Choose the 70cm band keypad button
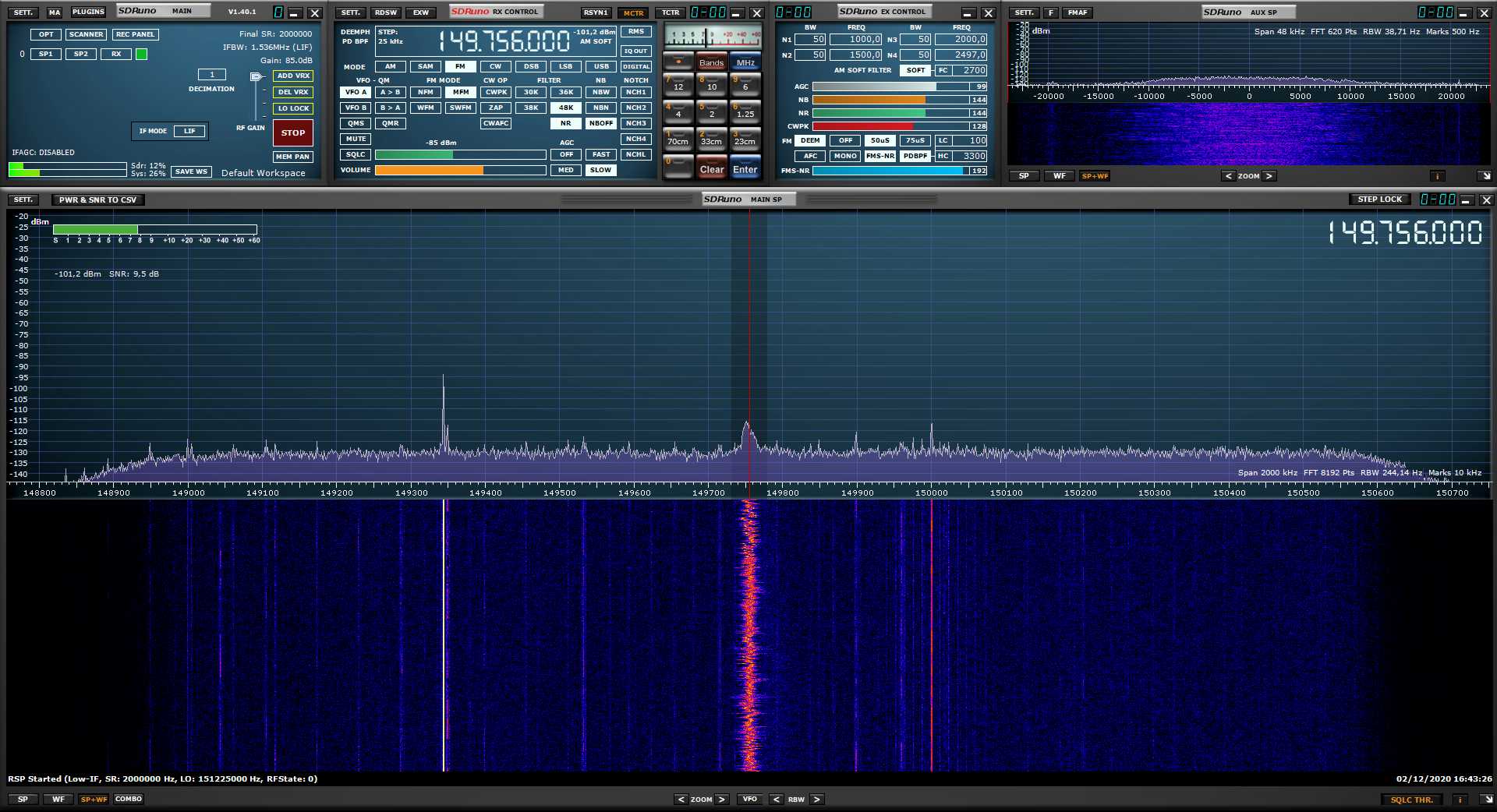The width and height of the screenshot is (1497, 812). coord(678,141)
